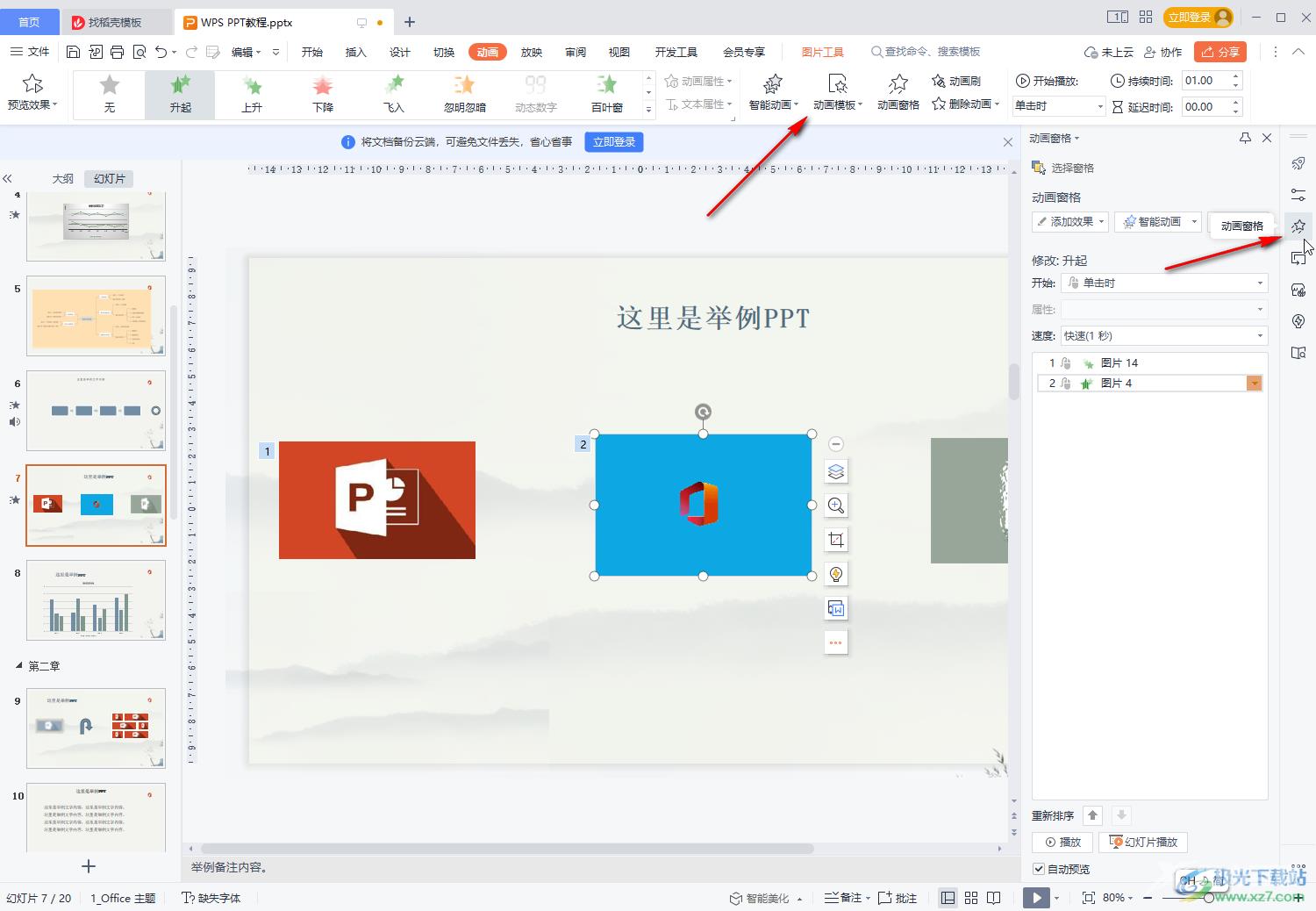Click the undo arrow icon
1316x911 pixels.
pyautogui.click(x=161, y=52)
